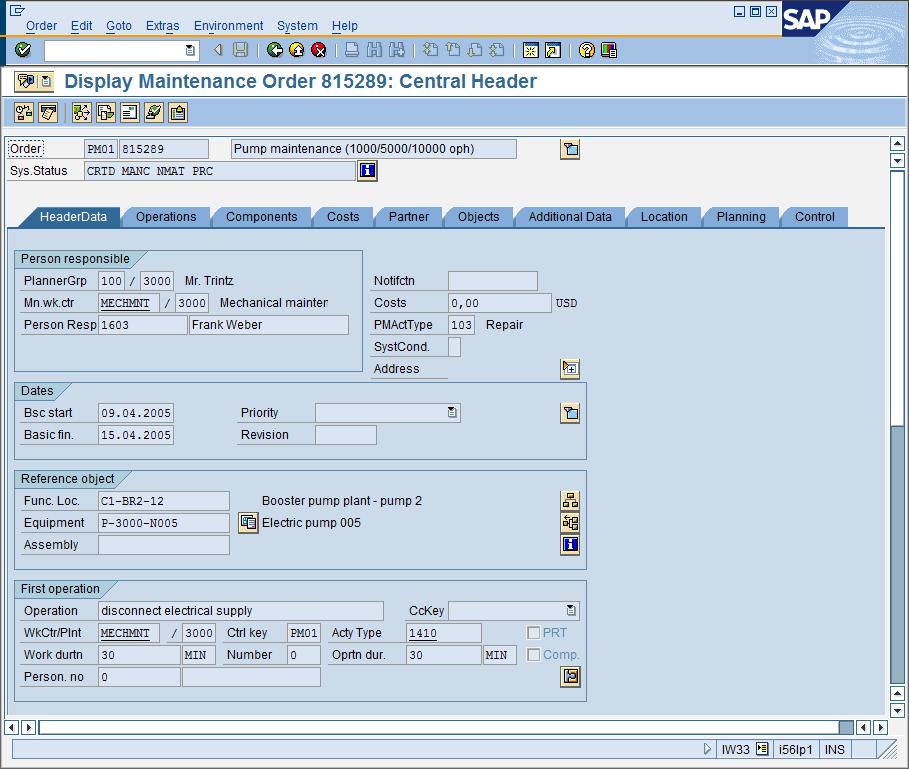Click the small document icon beside the title
Viewport: 909px width, 769px height.
(x=46, y=82)
